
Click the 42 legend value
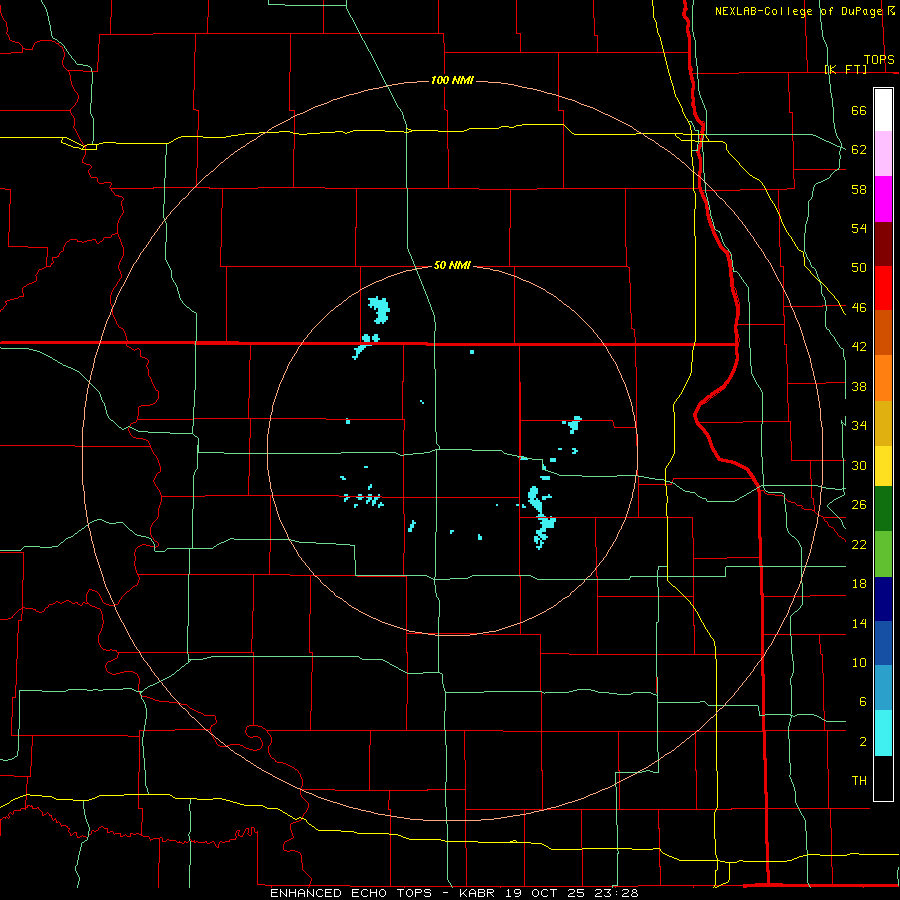click(x=859, y=347)
